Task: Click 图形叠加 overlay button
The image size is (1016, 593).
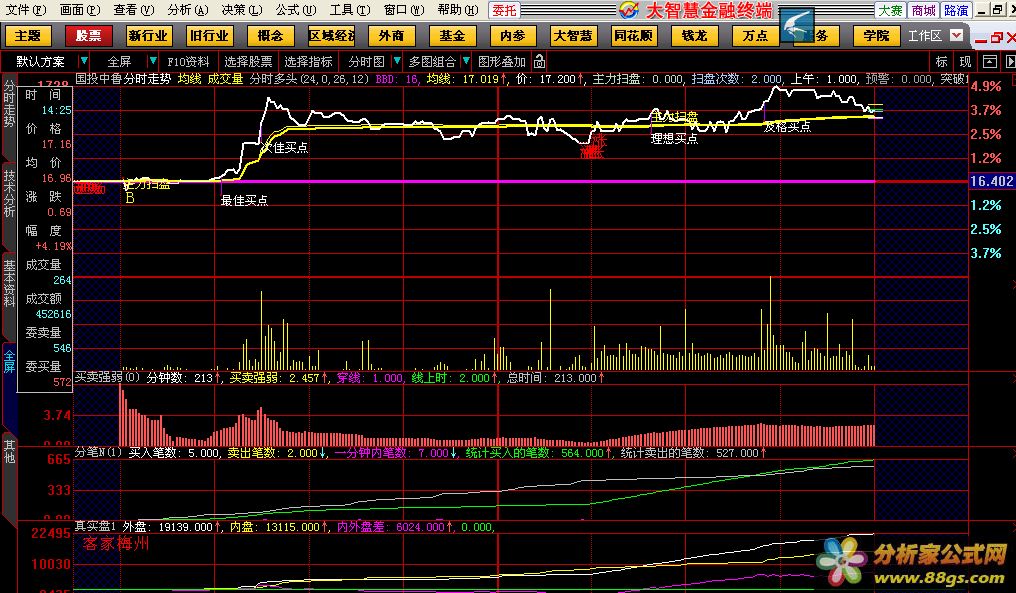Action: (502, 62)
